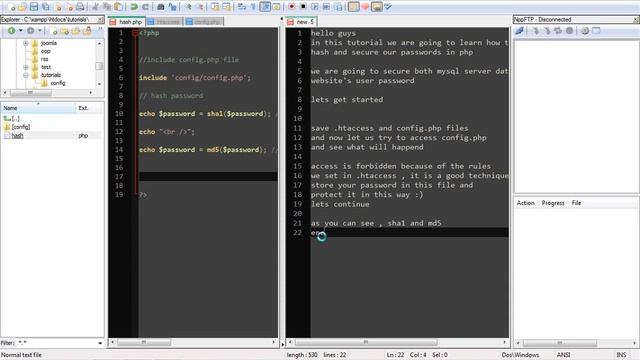Open the Filter dropdown arrow
This screenshot has width=640, height=360.
point(100,343)
